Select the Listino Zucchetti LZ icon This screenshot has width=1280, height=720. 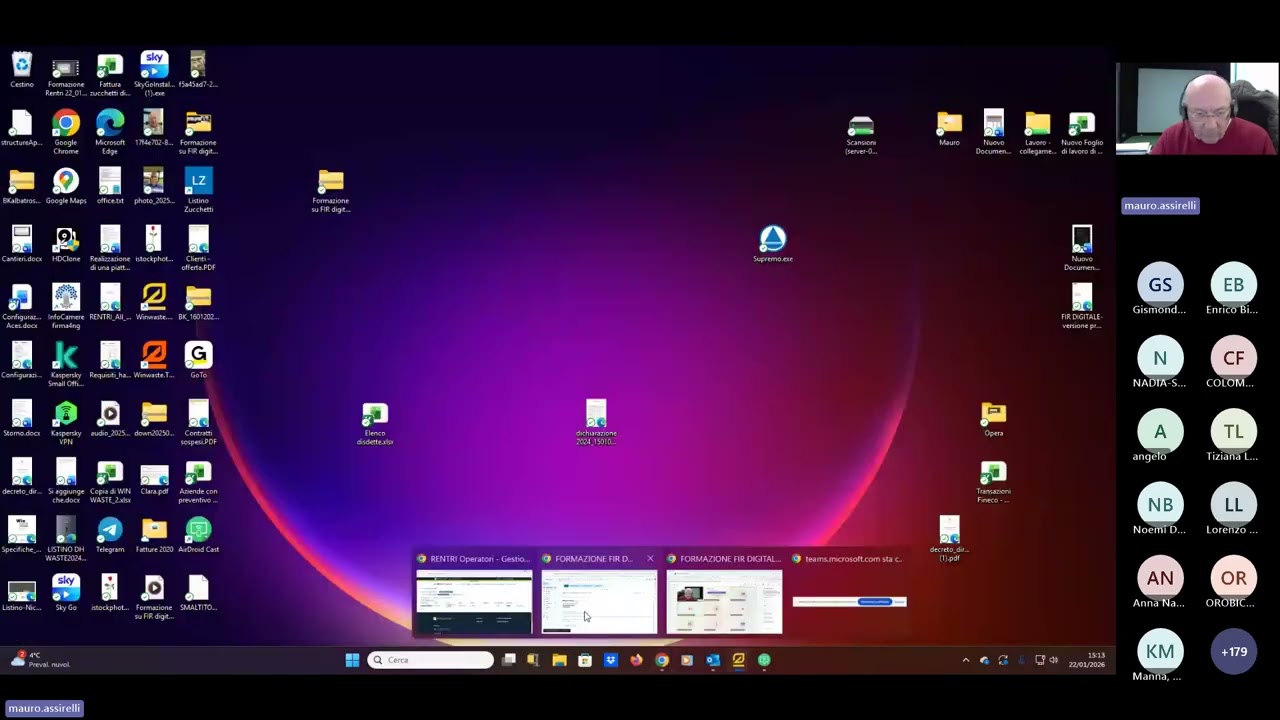(198, 190)
